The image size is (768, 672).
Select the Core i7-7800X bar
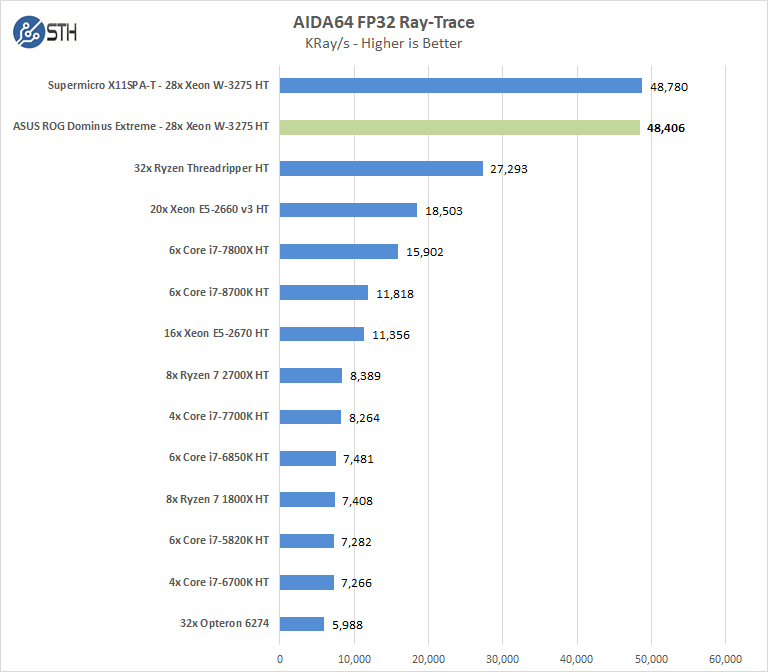[x=339, y=251]
